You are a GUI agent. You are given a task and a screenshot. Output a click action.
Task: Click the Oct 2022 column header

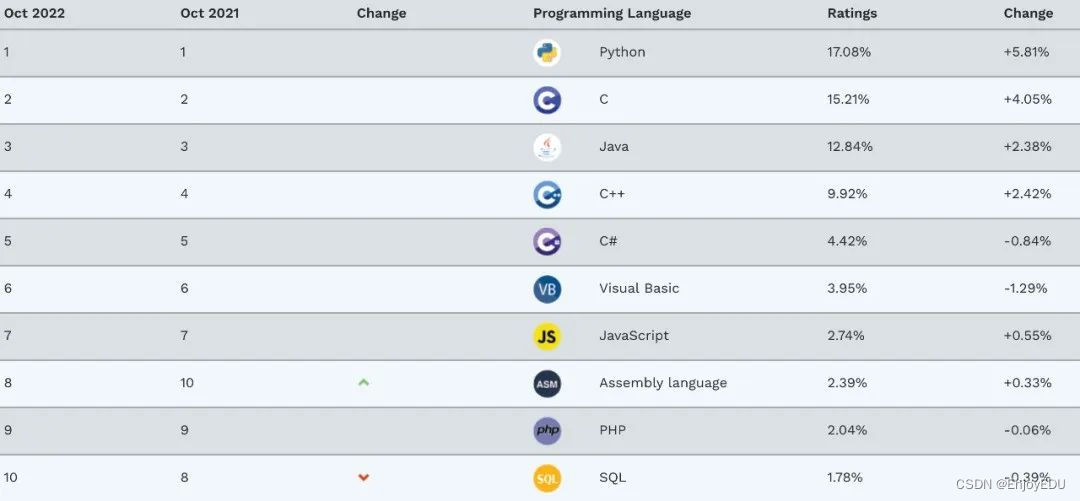tap(35, 13)
